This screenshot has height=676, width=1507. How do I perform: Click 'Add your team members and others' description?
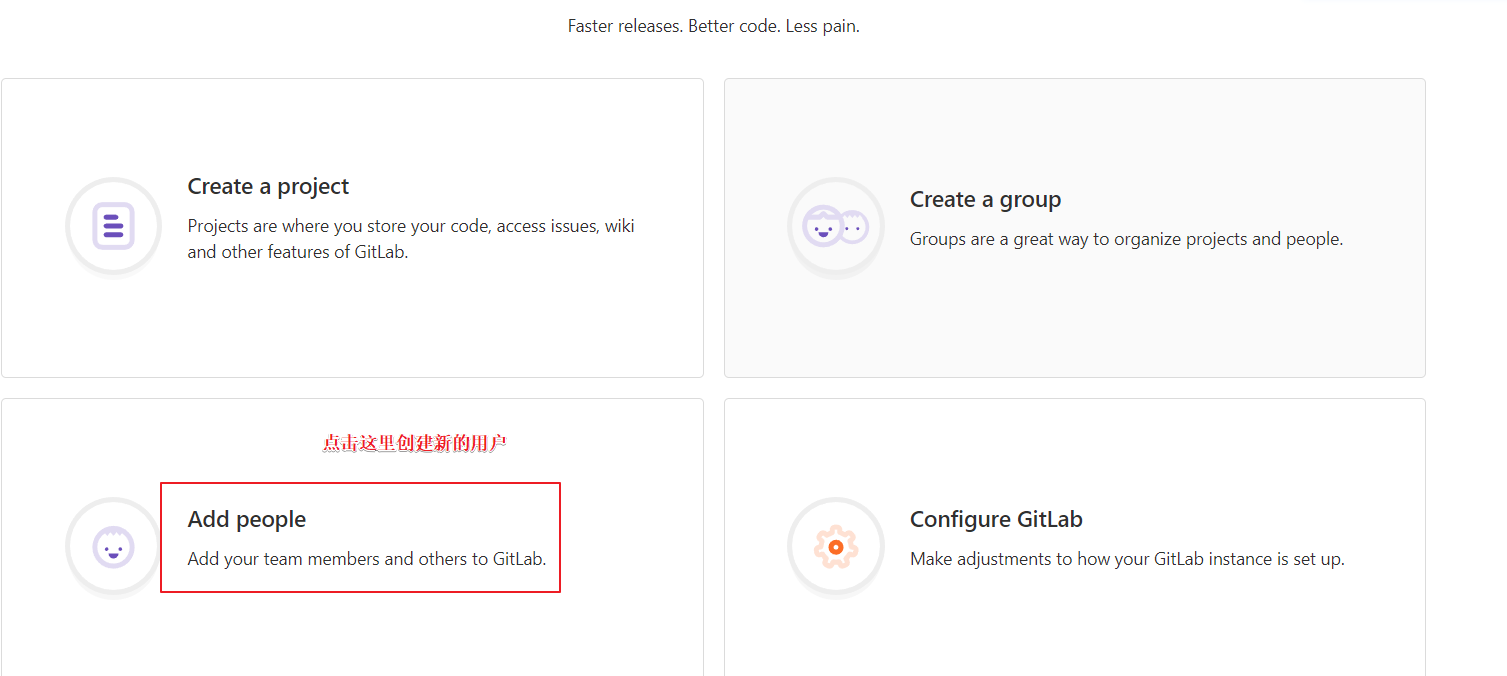(x=367, y=559)
